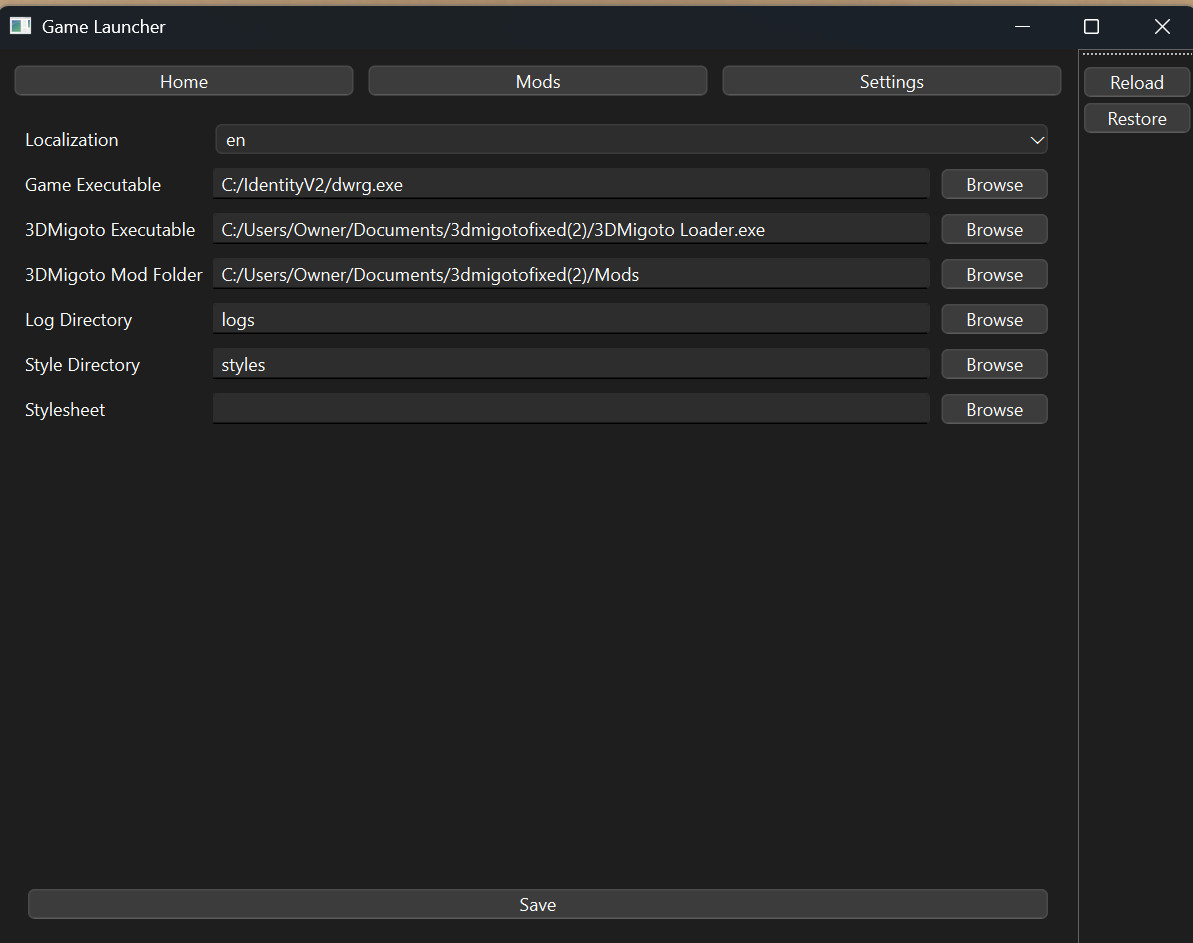Viewport: 1193px width, 943px height.
Task: Expand the "en" combo box chevron
Action: (x=1037, y=139)
